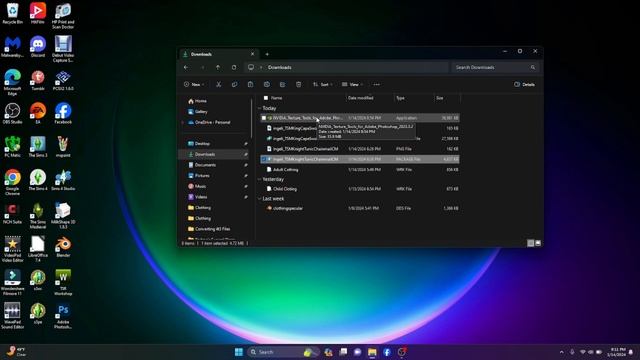Open LibreOffice desktop shortcut
This screenshot has width=640, height=360.
click(38, 250)
